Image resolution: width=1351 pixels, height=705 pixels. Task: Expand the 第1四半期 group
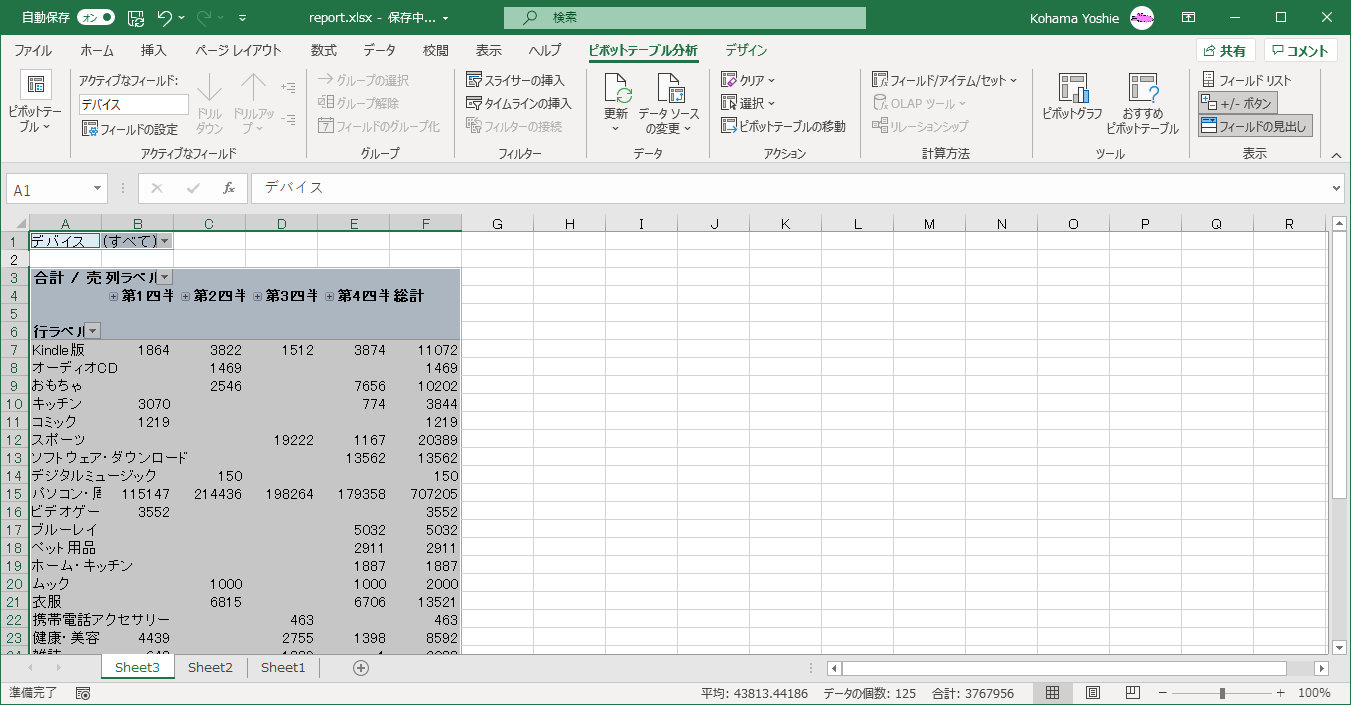pyautogui.click(x=114, y=296)
